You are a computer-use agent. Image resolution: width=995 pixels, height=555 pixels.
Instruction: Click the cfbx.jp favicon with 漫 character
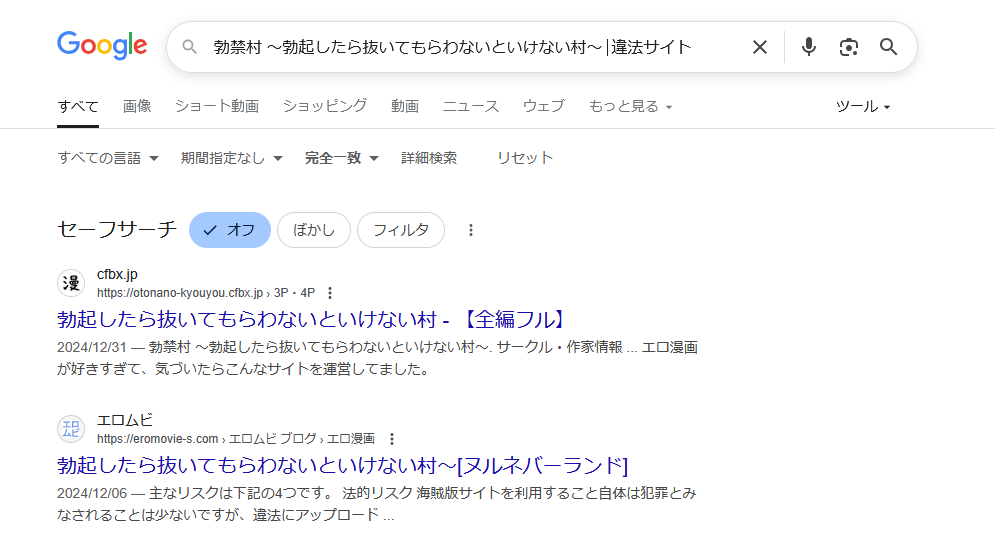[x=71, y=283]
